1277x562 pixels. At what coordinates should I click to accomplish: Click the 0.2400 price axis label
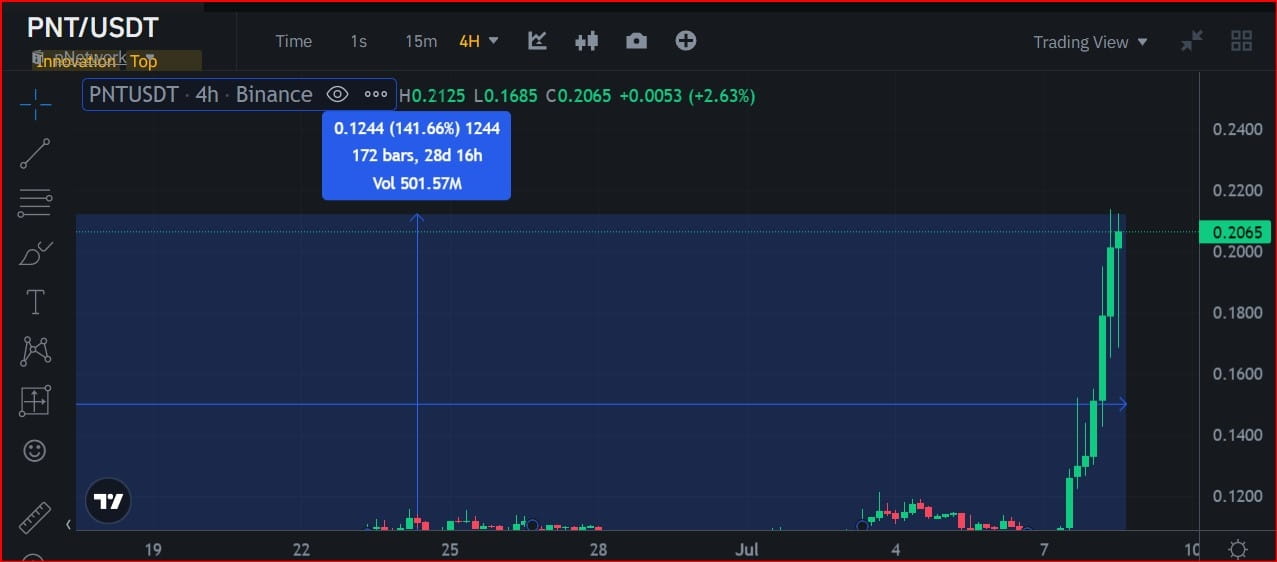coord(1237,129)
